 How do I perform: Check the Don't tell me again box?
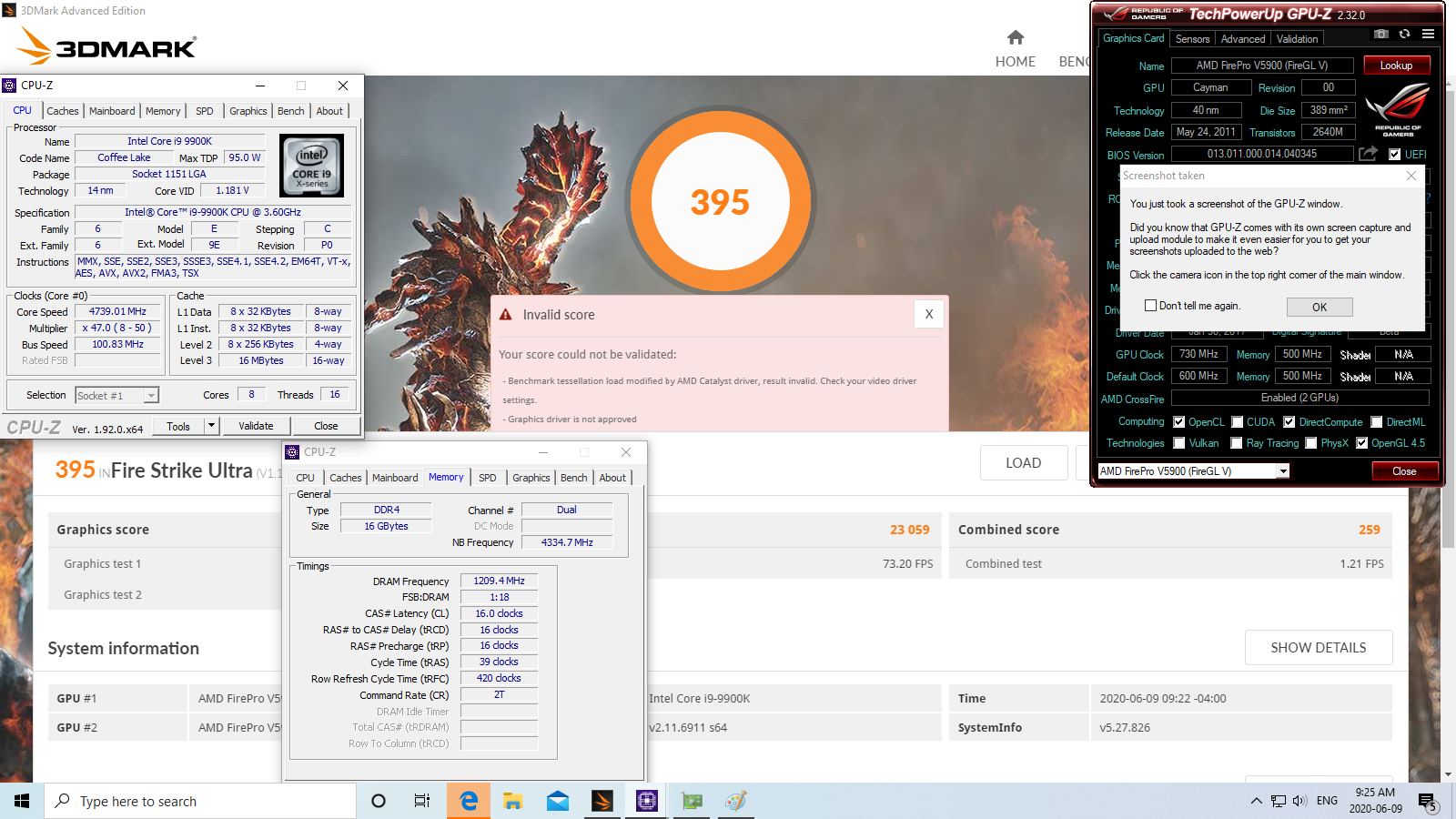click(x=1150, y=306)
